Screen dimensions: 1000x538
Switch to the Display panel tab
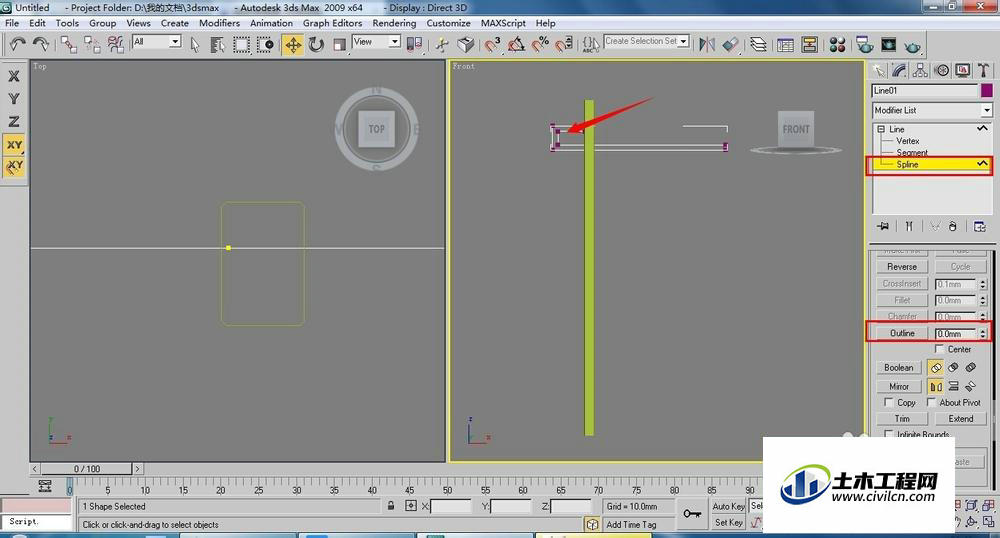(x=962, y=70)
